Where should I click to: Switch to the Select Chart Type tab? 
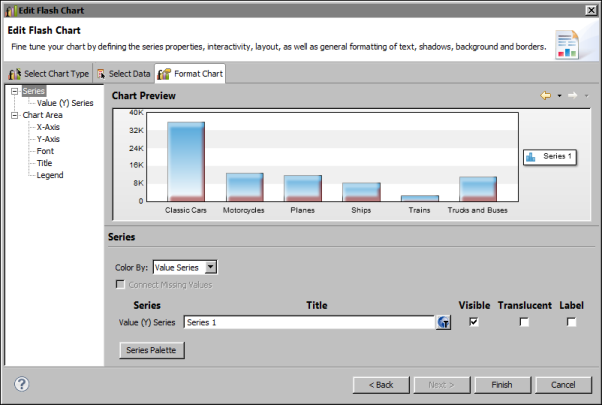coord(48,74)
